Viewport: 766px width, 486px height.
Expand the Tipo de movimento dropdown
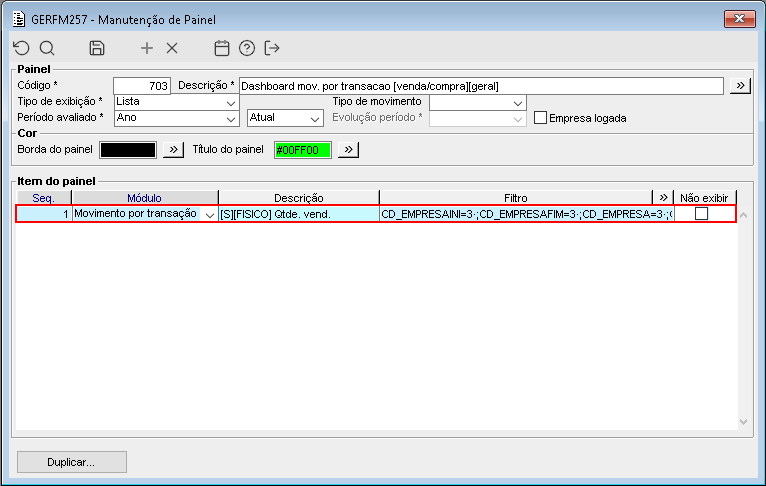point(518,103)
